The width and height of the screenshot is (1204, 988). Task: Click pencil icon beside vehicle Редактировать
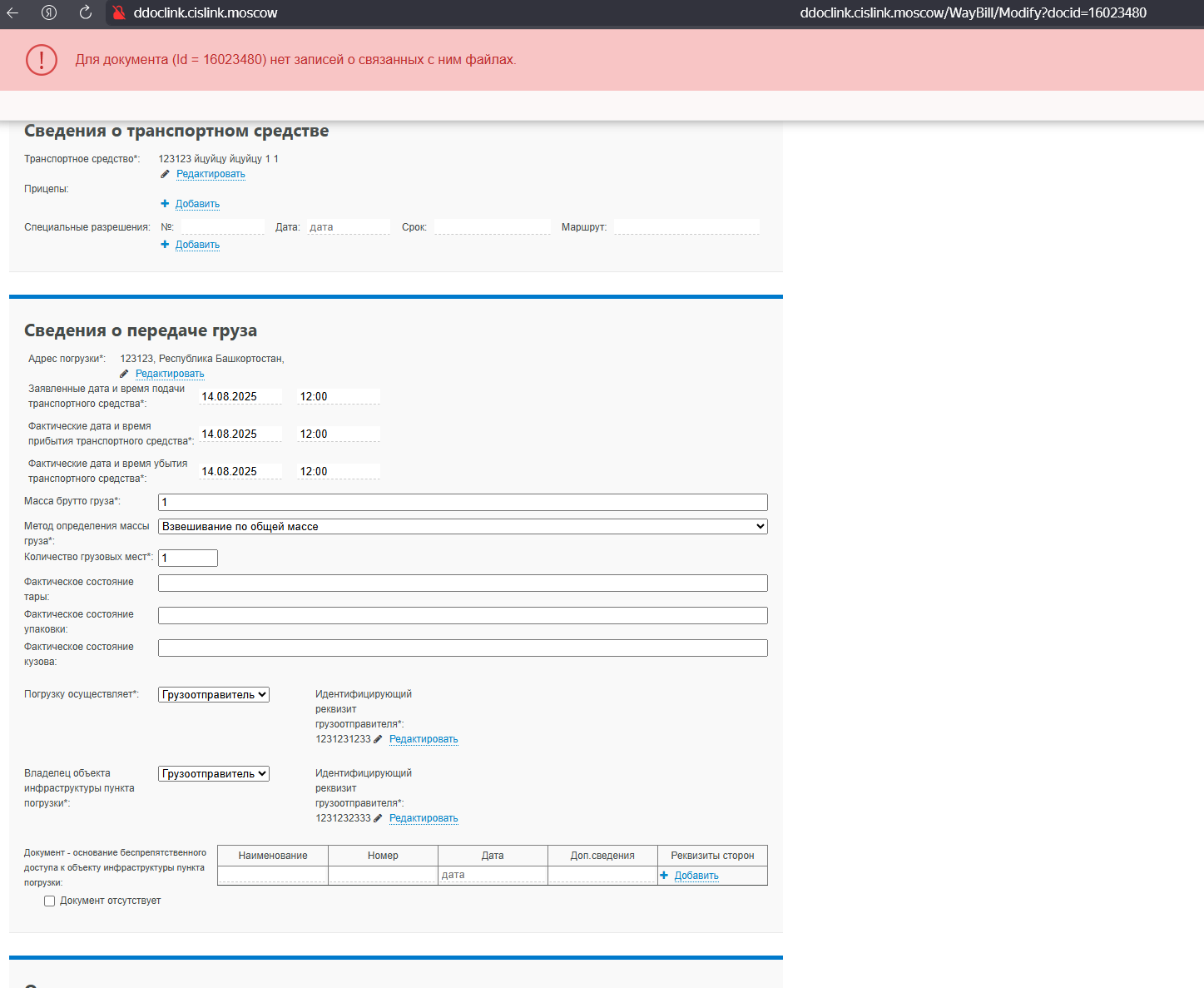[x=165, y=174]
